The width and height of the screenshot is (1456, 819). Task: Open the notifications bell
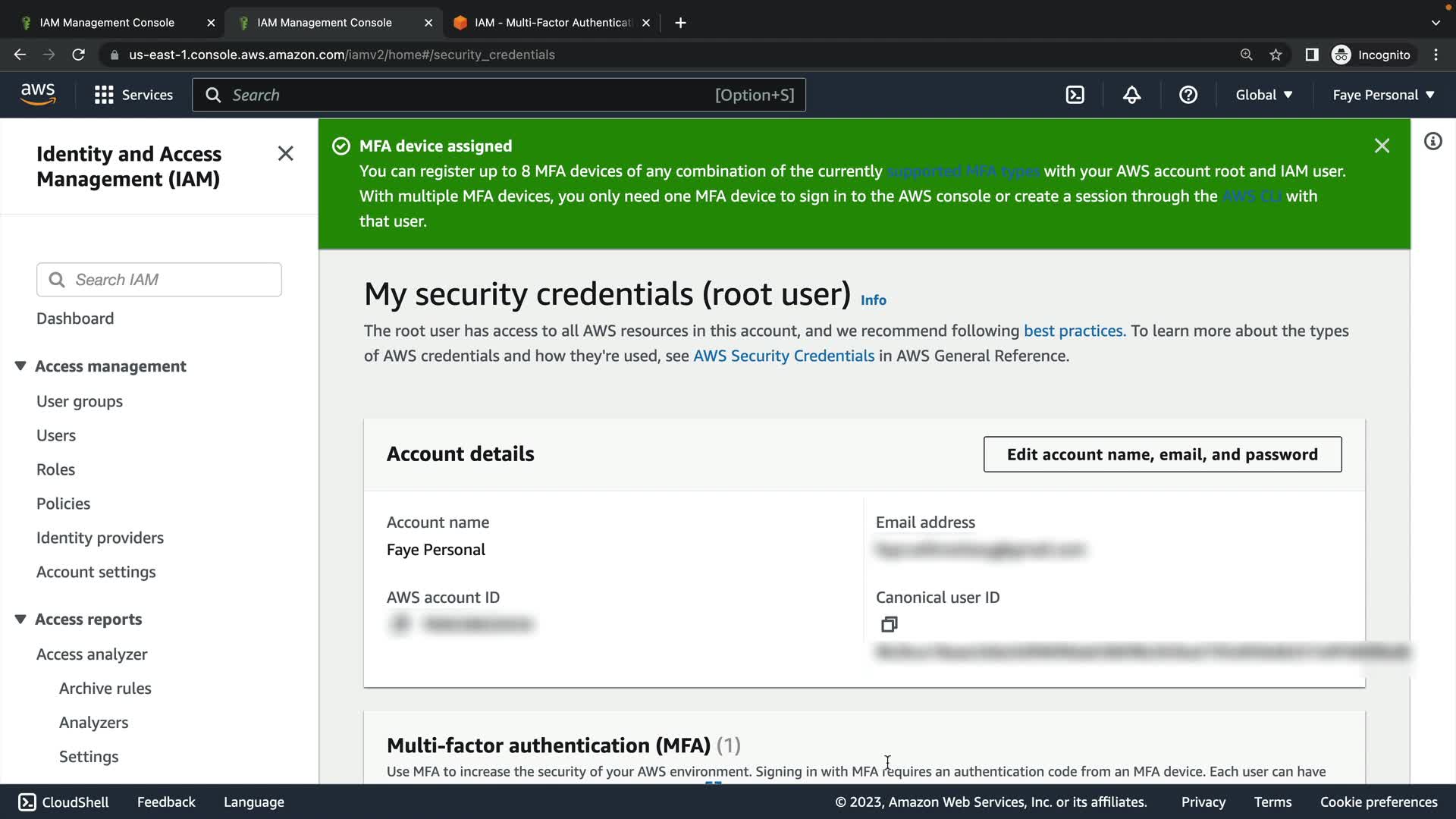point(1131,95)
